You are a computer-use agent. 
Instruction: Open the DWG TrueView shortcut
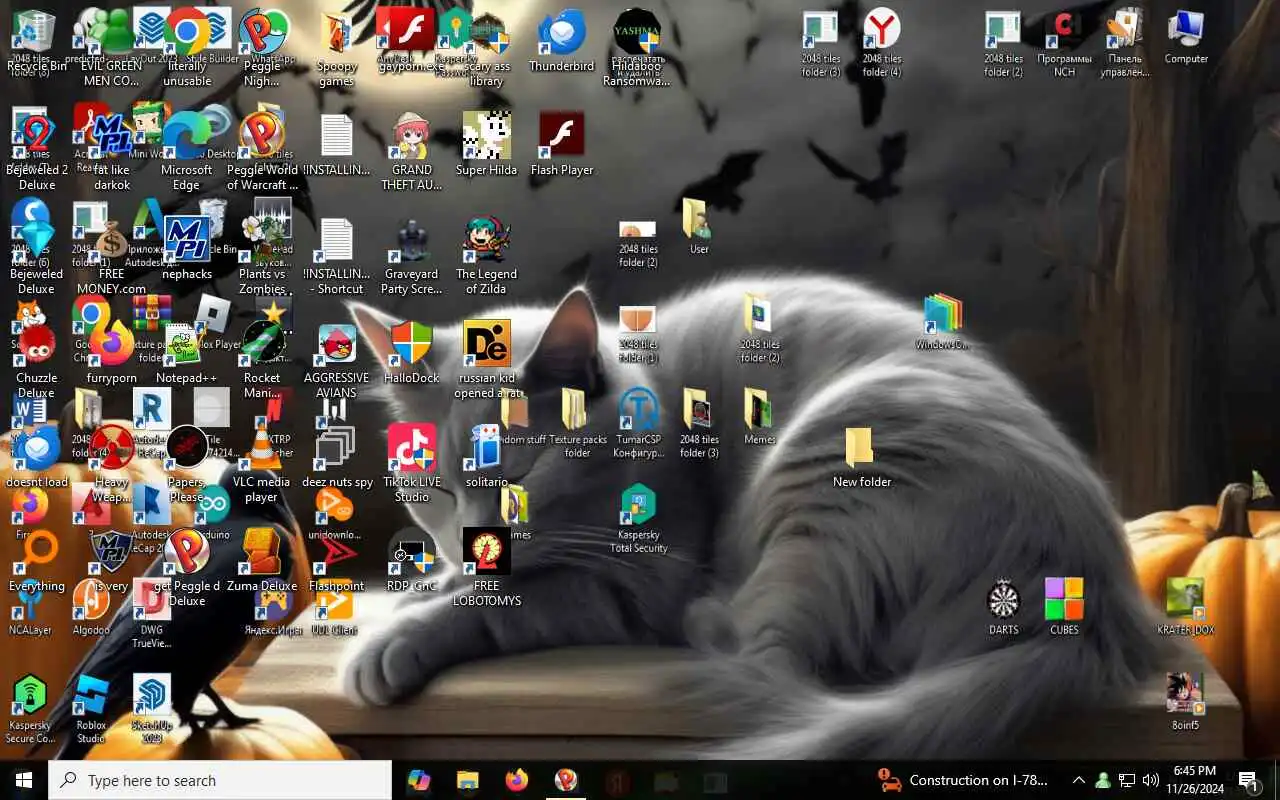152,612
